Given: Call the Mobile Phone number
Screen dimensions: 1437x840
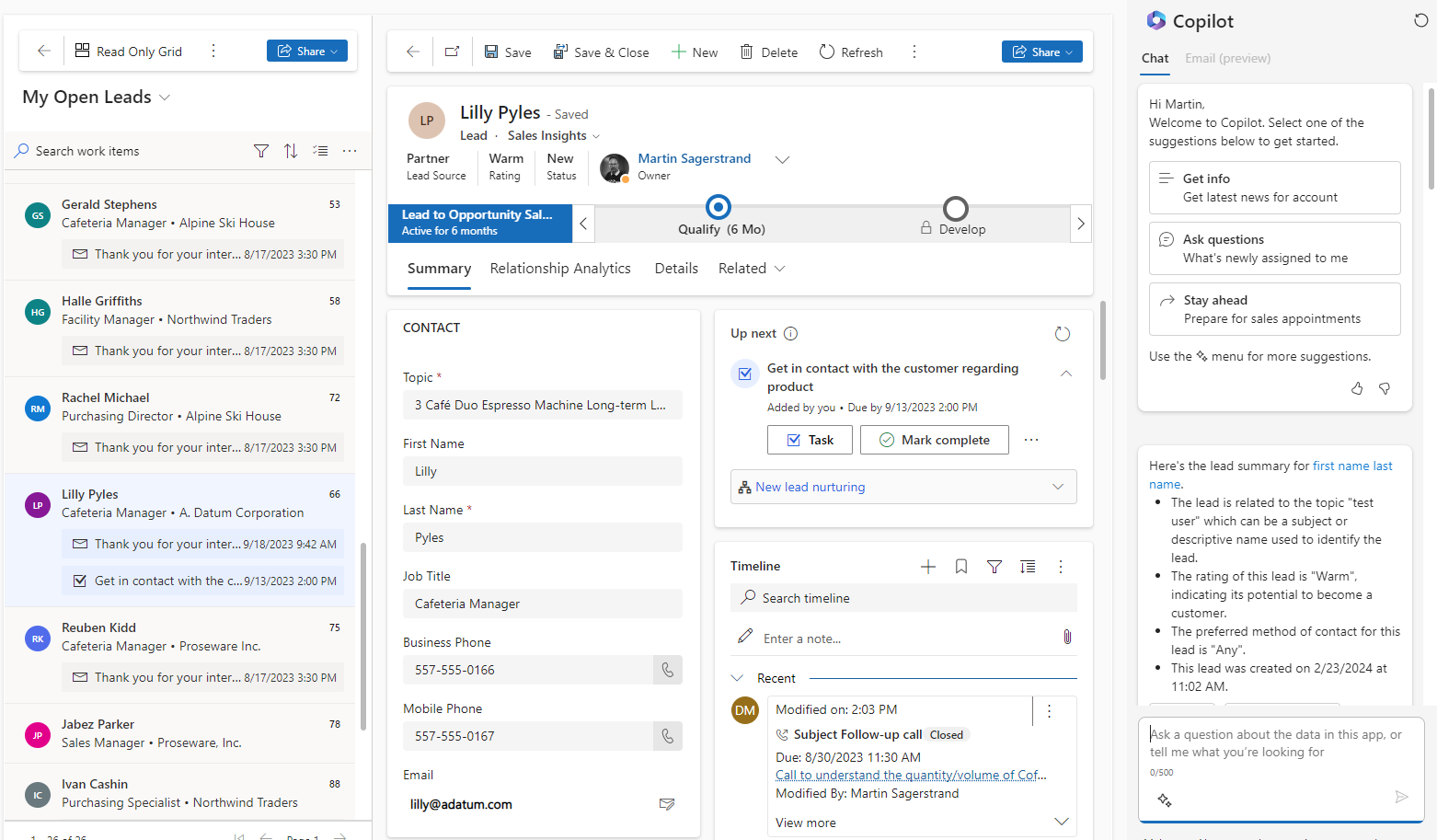Looking at the screenshot, I should coord(668,736).
